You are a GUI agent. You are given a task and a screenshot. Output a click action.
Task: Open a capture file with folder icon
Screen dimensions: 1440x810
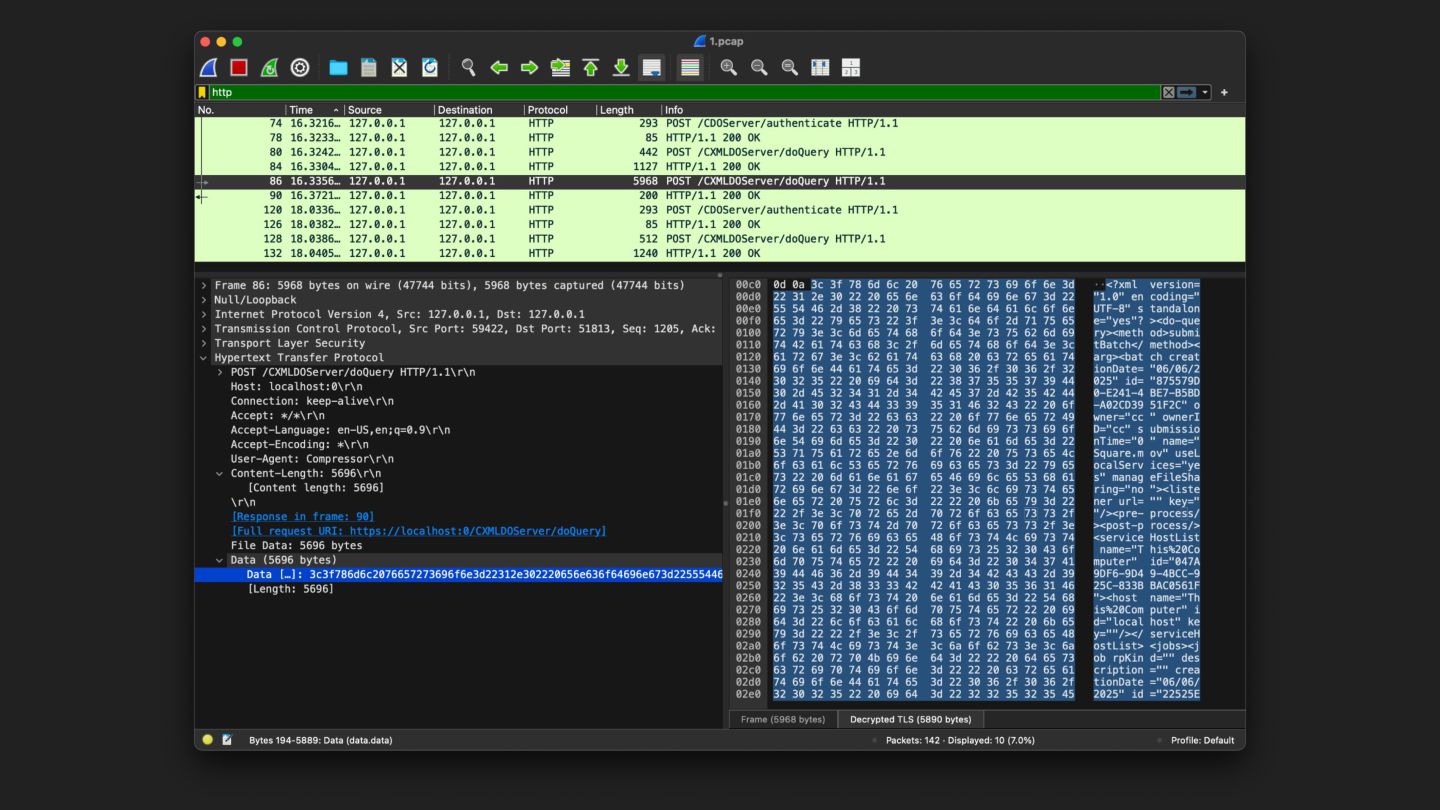coord(338,67)
